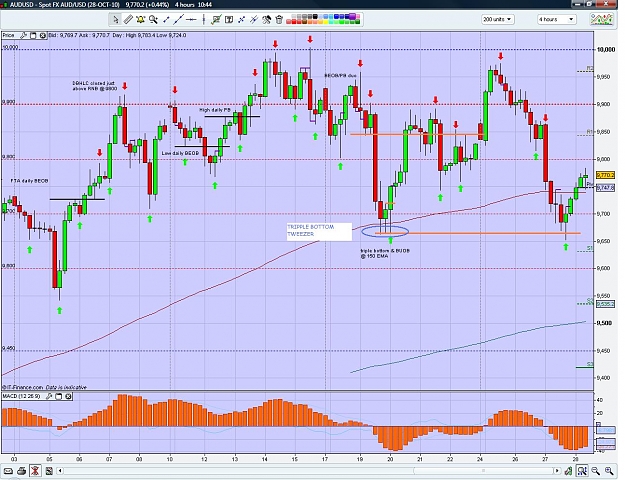This screenshot has width=625, height=480.
Task: Click the 9,747.8 price label
Action: (x=605, y=188)
